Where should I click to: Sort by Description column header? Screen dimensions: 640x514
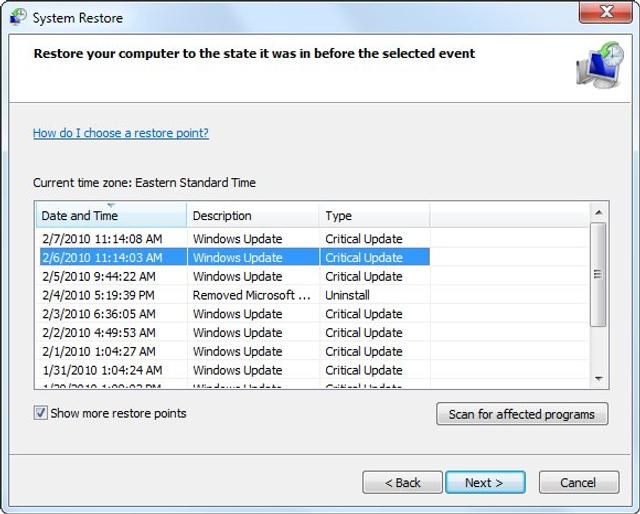coord(253,216)
